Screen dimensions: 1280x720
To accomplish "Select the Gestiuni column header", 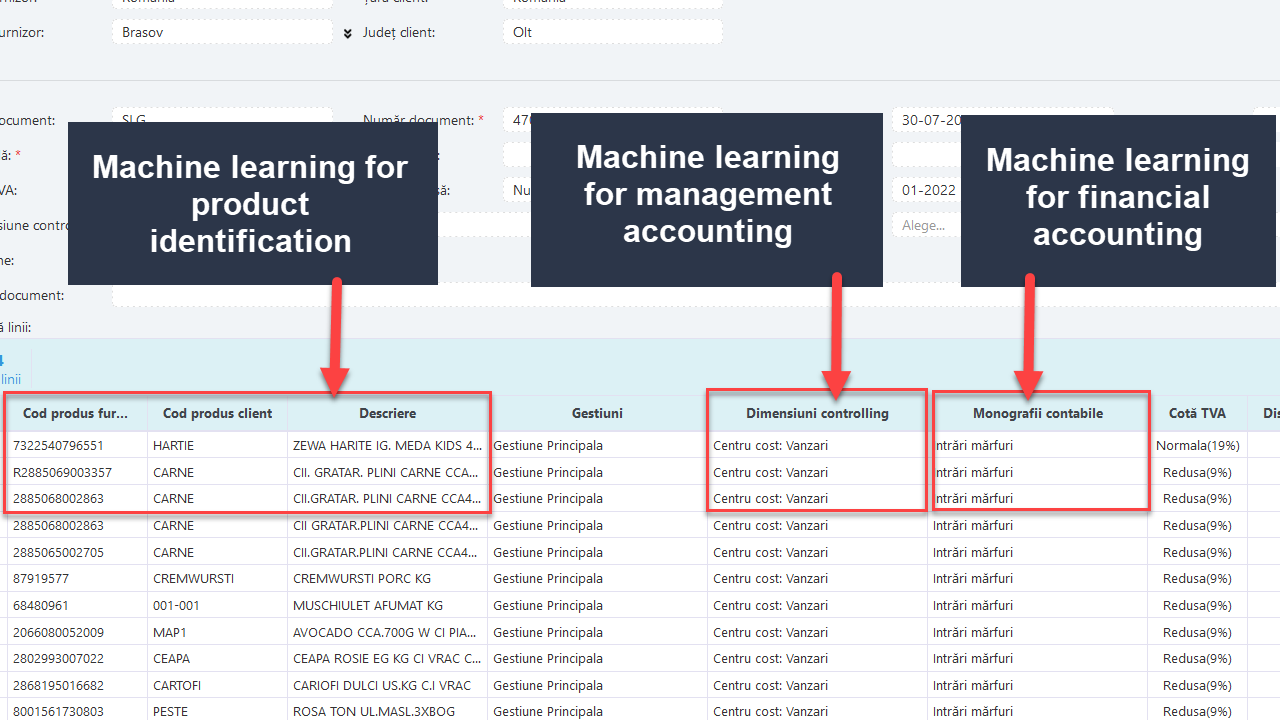I will 598,413.
